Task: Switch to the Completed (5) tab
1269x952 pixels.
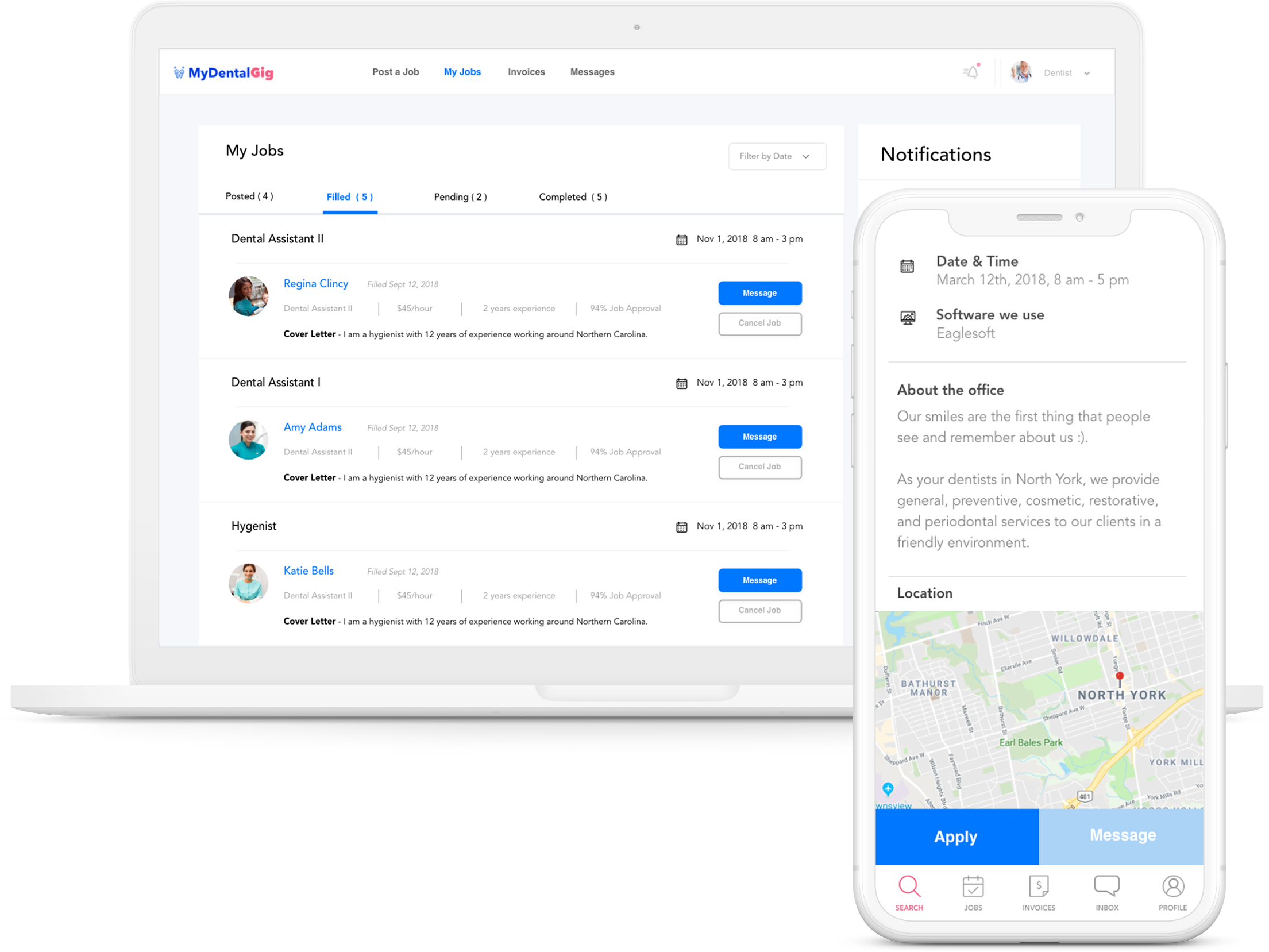Action: [574, 198]
